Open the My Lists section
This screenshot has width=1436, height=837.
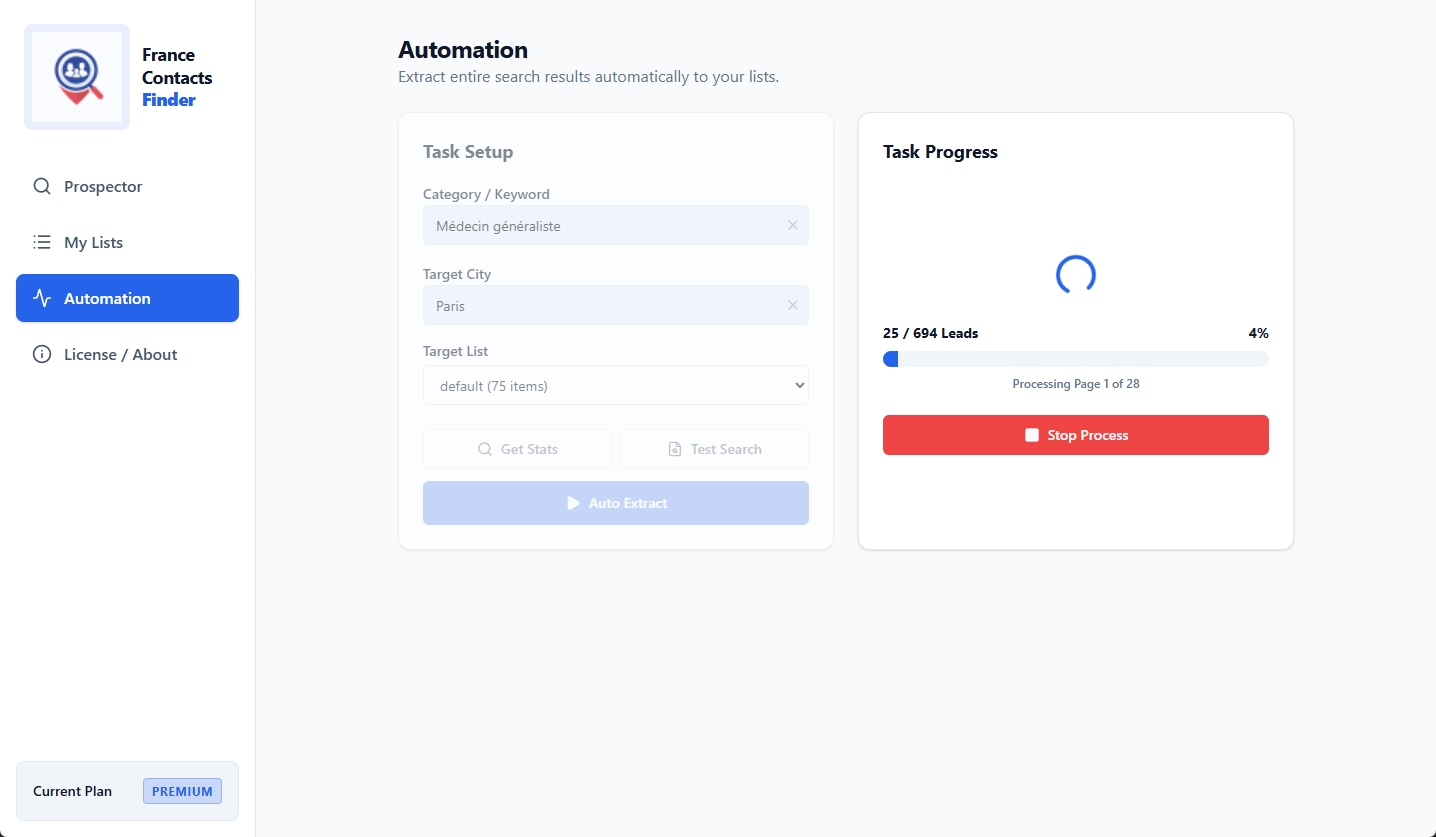93,242
